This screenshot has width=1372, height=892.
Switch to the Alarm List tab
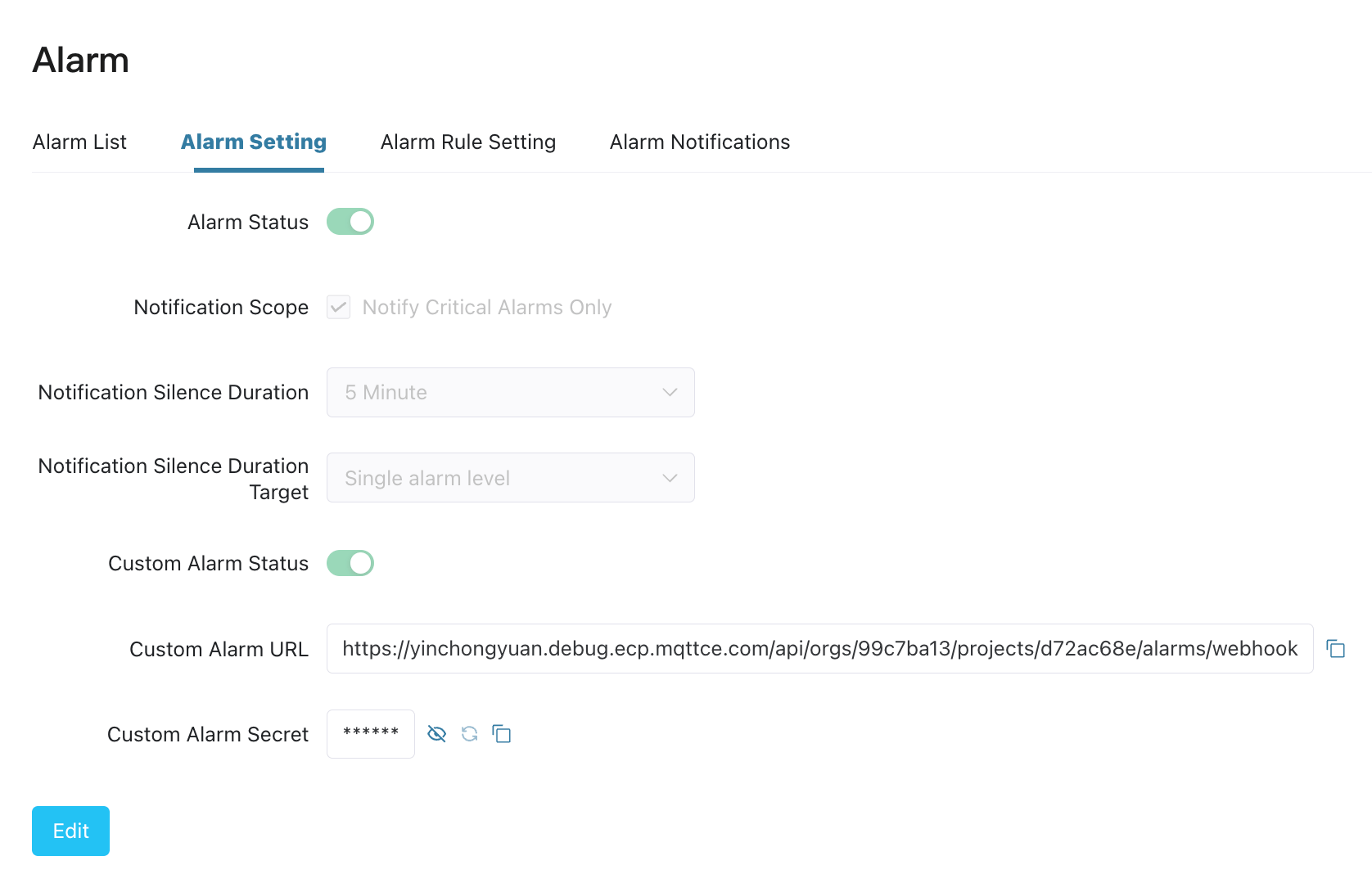(79, 142)
